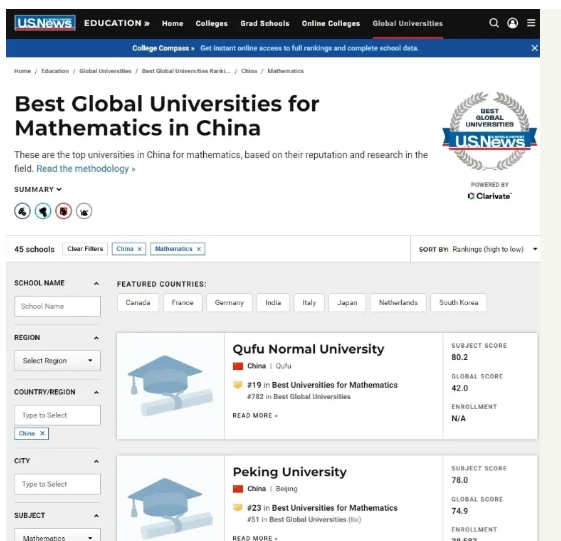
Task: Collapse the School Name filter section
Action: pyautogui.click(x=96, y=283)
